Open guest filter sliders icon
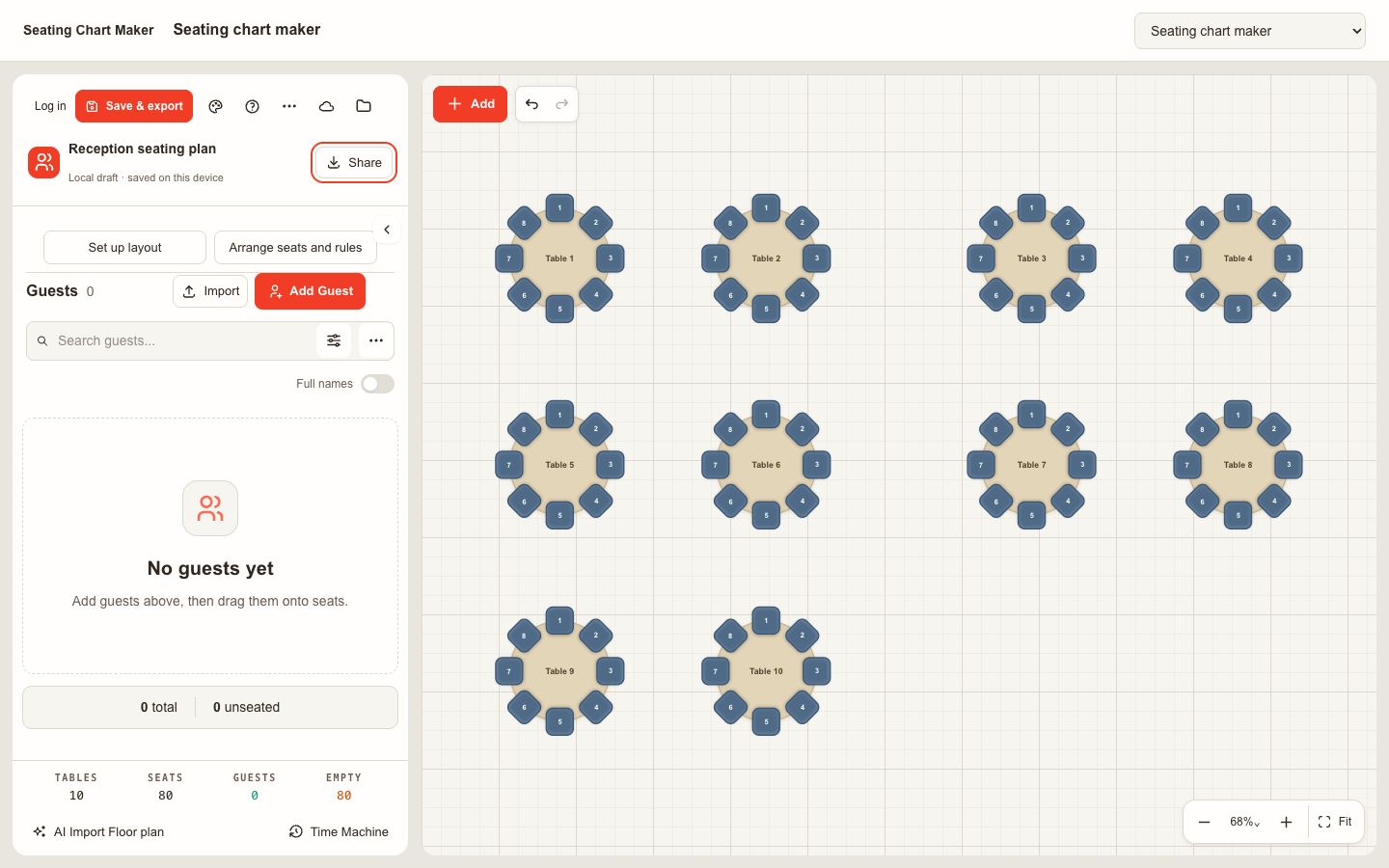 pyautogui.click(x=334, y=340)
